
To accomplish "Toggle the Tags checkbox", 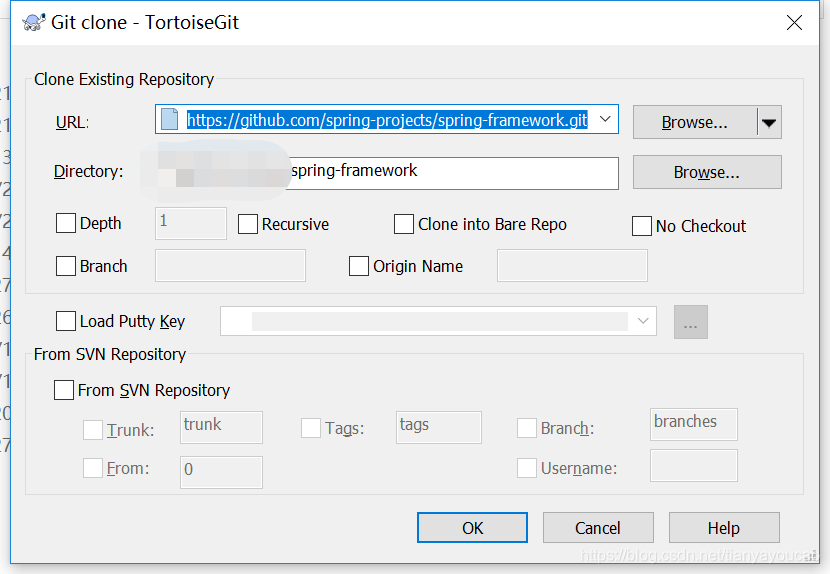I will pyautogui.click(x=311, y=428).
